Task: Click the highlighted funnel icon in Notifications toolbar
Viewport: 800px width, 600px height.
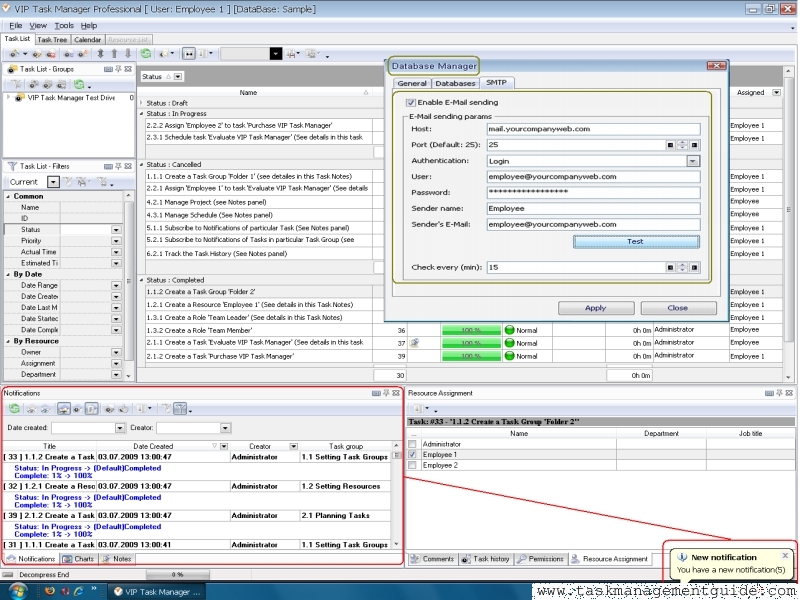Action: (180, 409)
